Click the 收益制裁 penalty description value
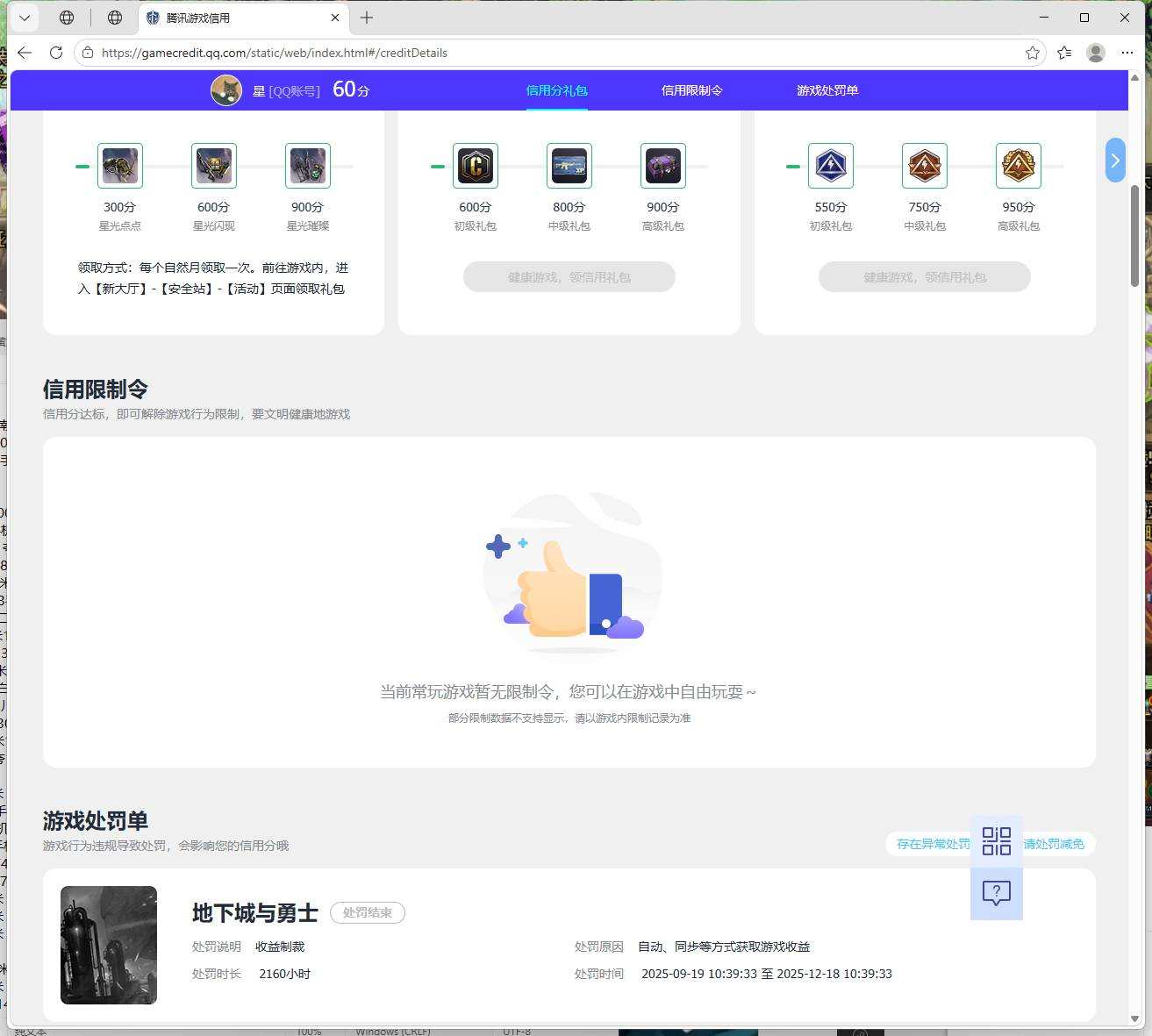Image resolution: width=1152 pixels, height=1036 pixels. pos(280,947)
